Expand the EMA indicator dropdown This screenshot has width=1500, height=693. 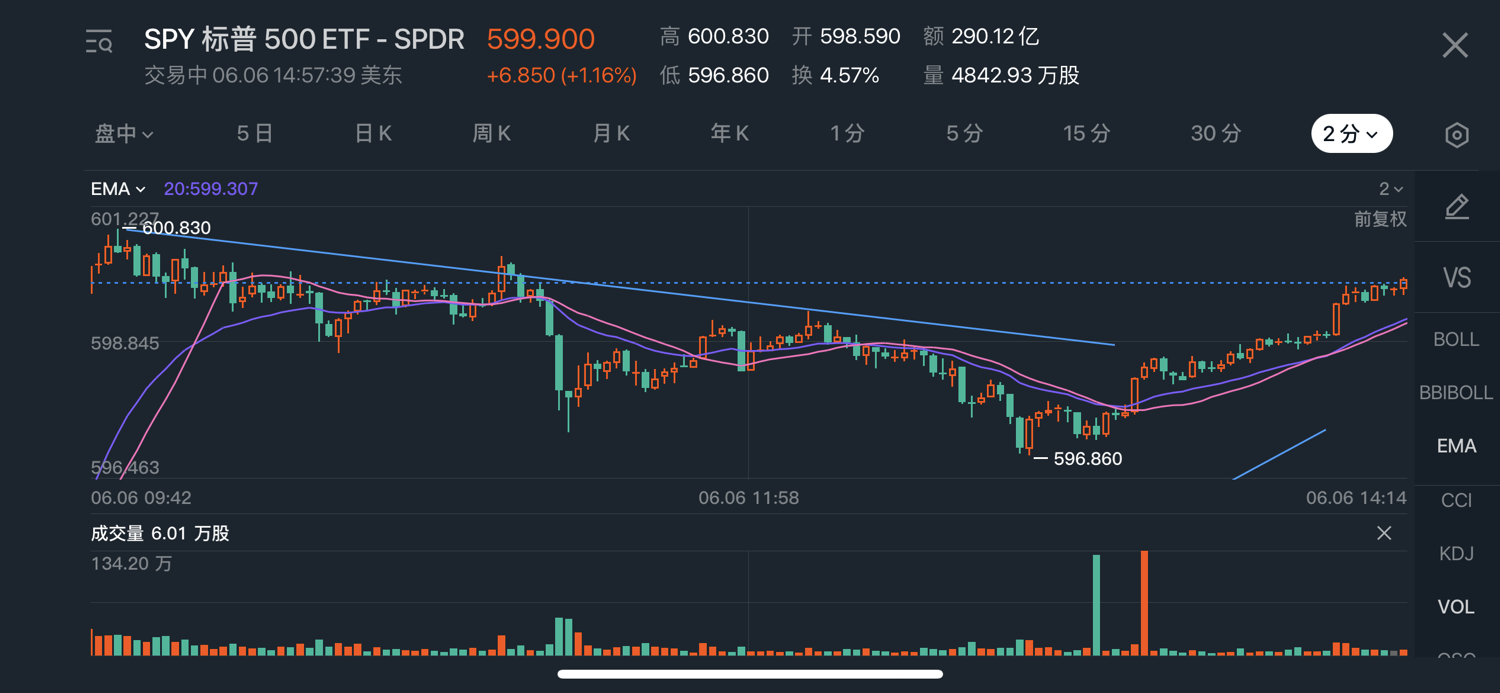118,189
